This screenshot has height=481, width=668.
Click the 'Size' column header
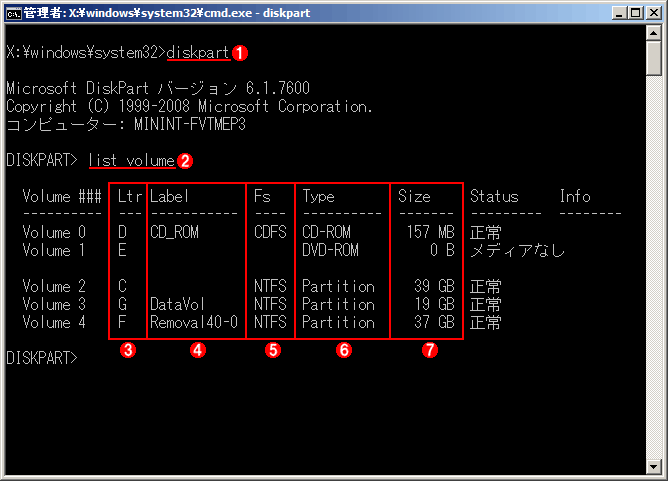click(414, 196)
